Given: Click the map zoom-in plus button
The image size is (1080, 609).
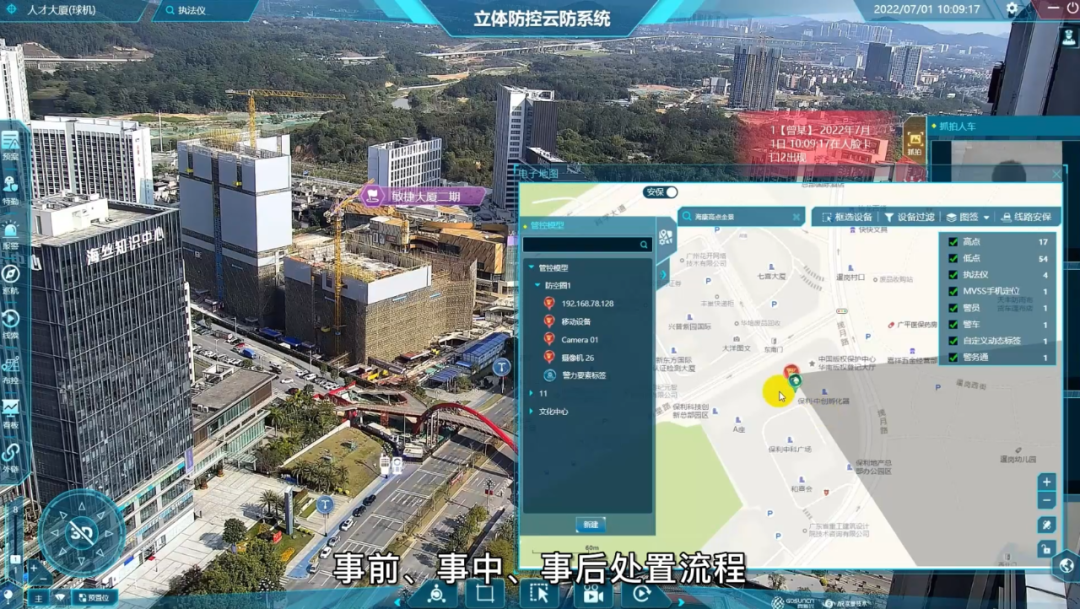Looking at the screenshot, I should point(1046,482).
